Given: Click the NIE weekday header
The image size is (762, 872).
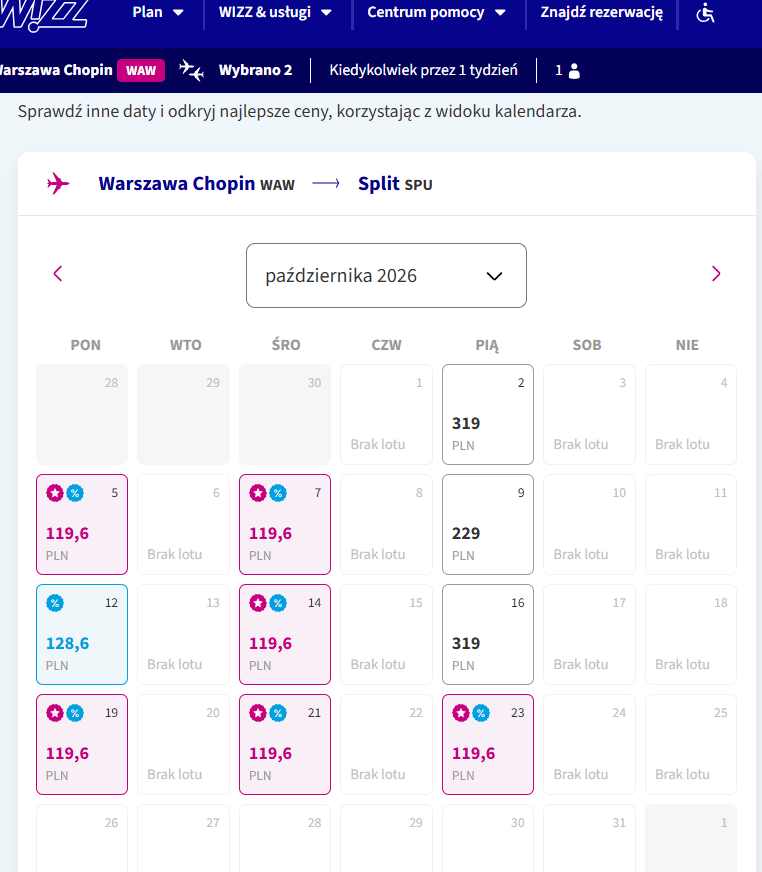Looking at the screenshot, I should coord(687,345).
